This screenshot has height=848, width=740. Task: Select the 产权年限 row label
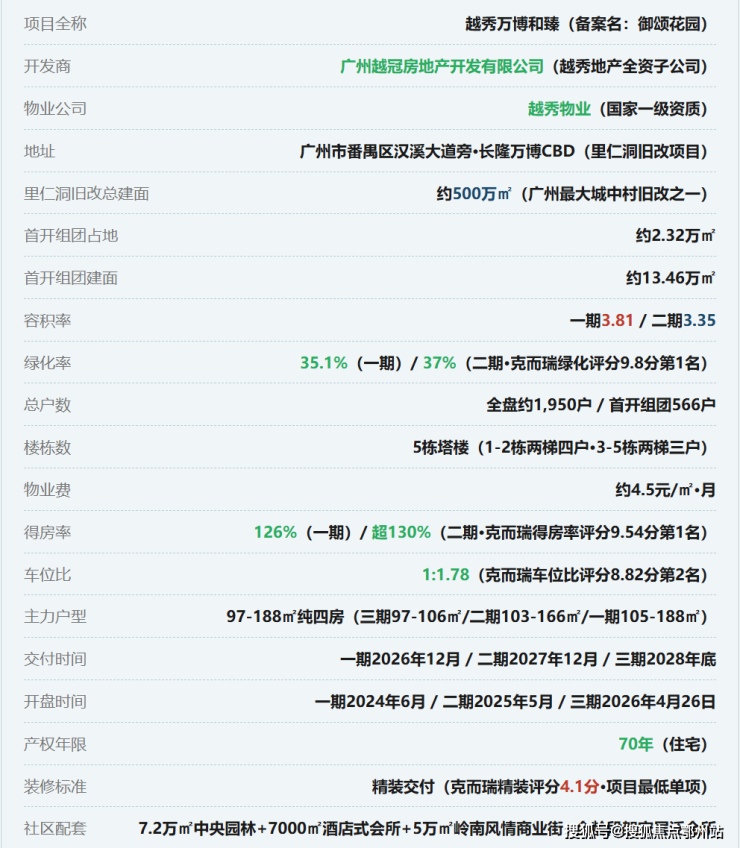(55, 744)
